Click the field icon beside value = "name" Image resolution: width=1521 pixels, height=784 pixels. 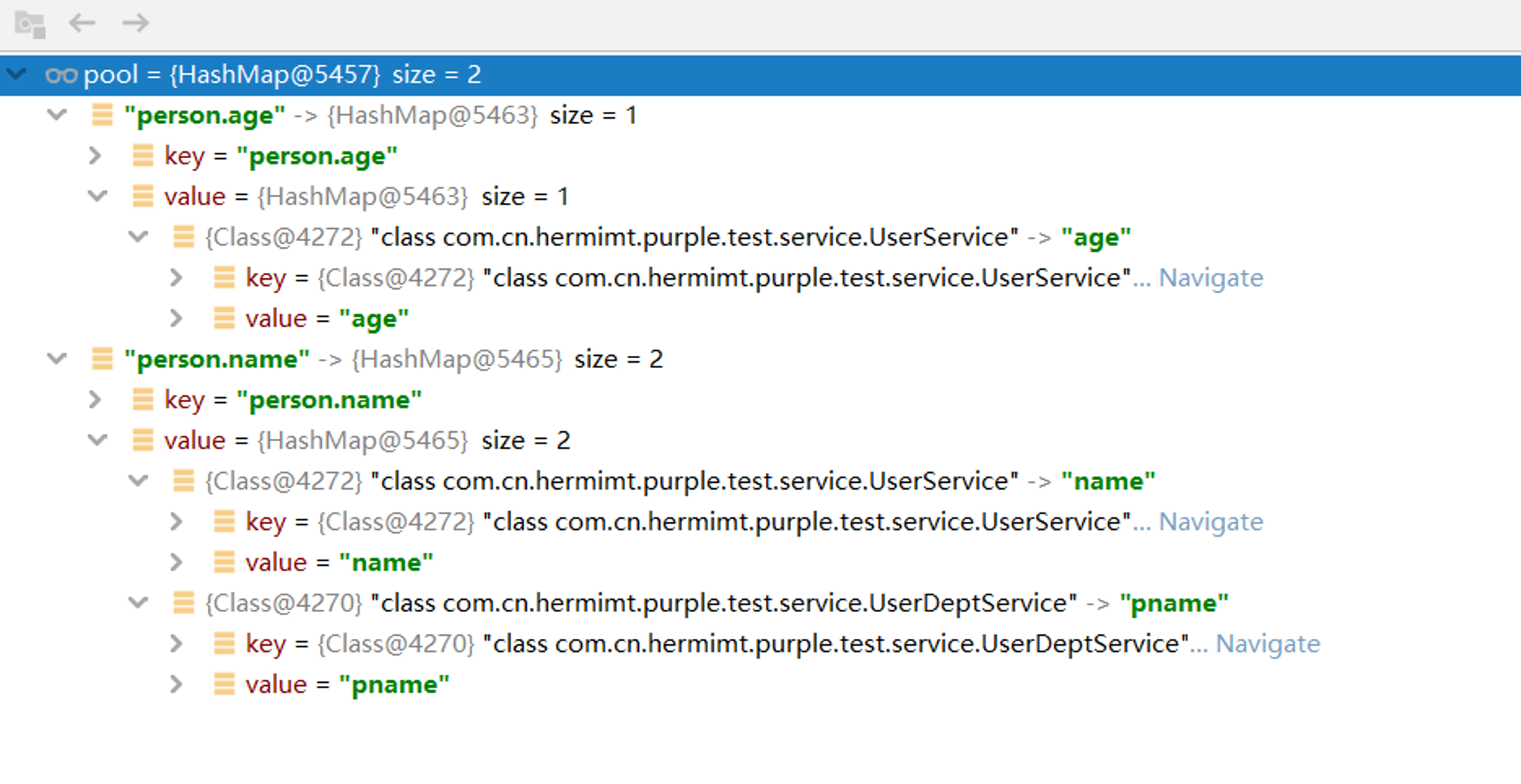click(x=224, y=563)
